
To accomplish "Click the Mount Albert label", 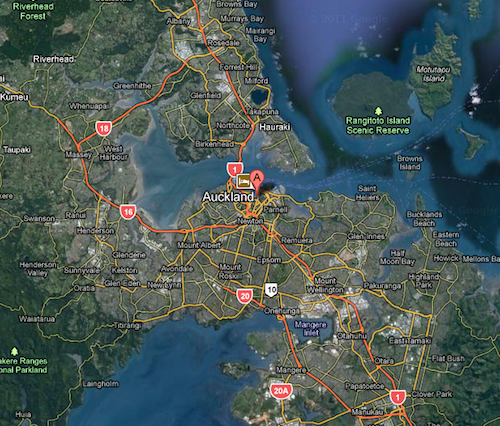I will click(199, 245).
